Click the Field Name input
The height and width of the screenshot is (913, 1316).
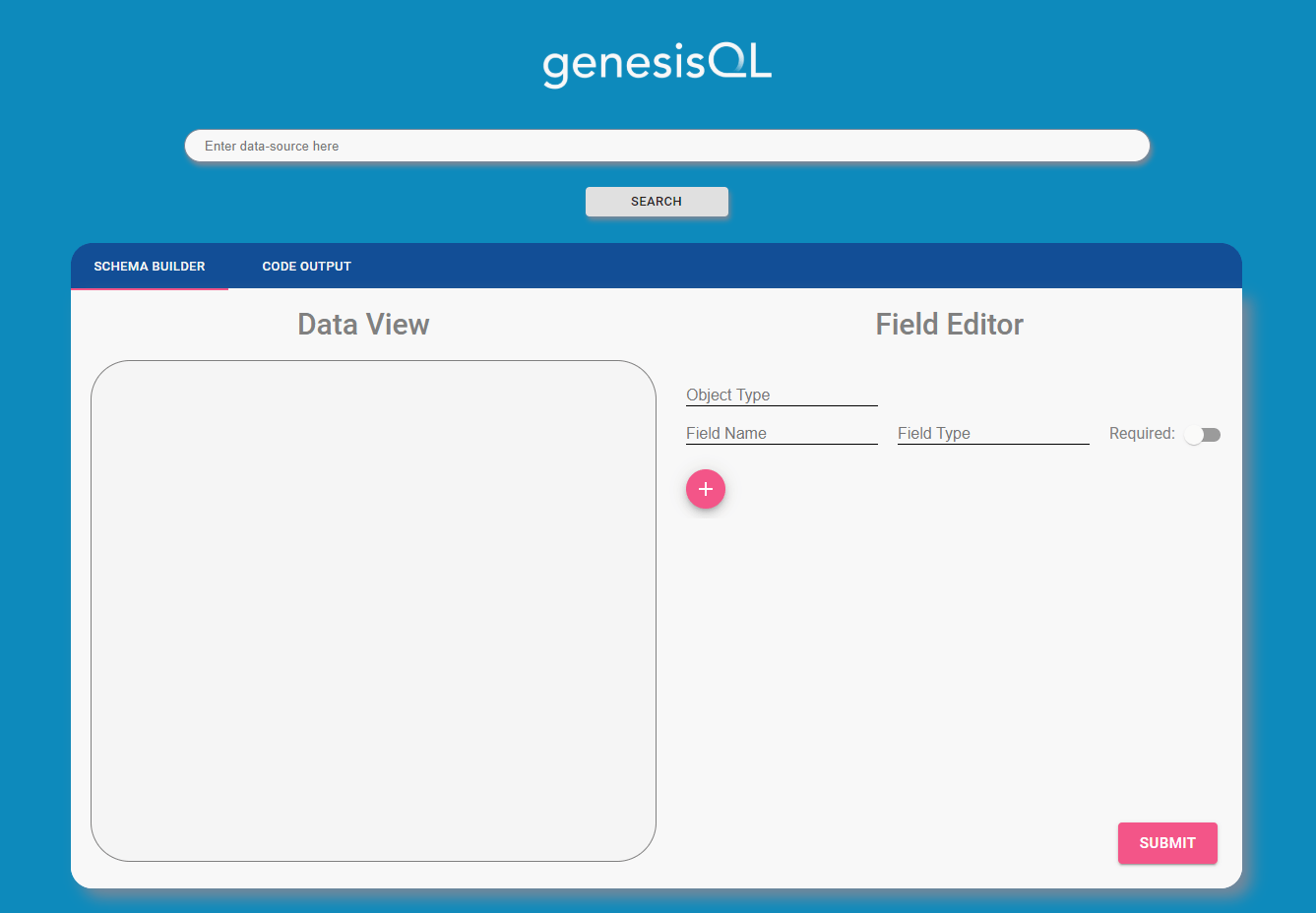tap(782, 433)
